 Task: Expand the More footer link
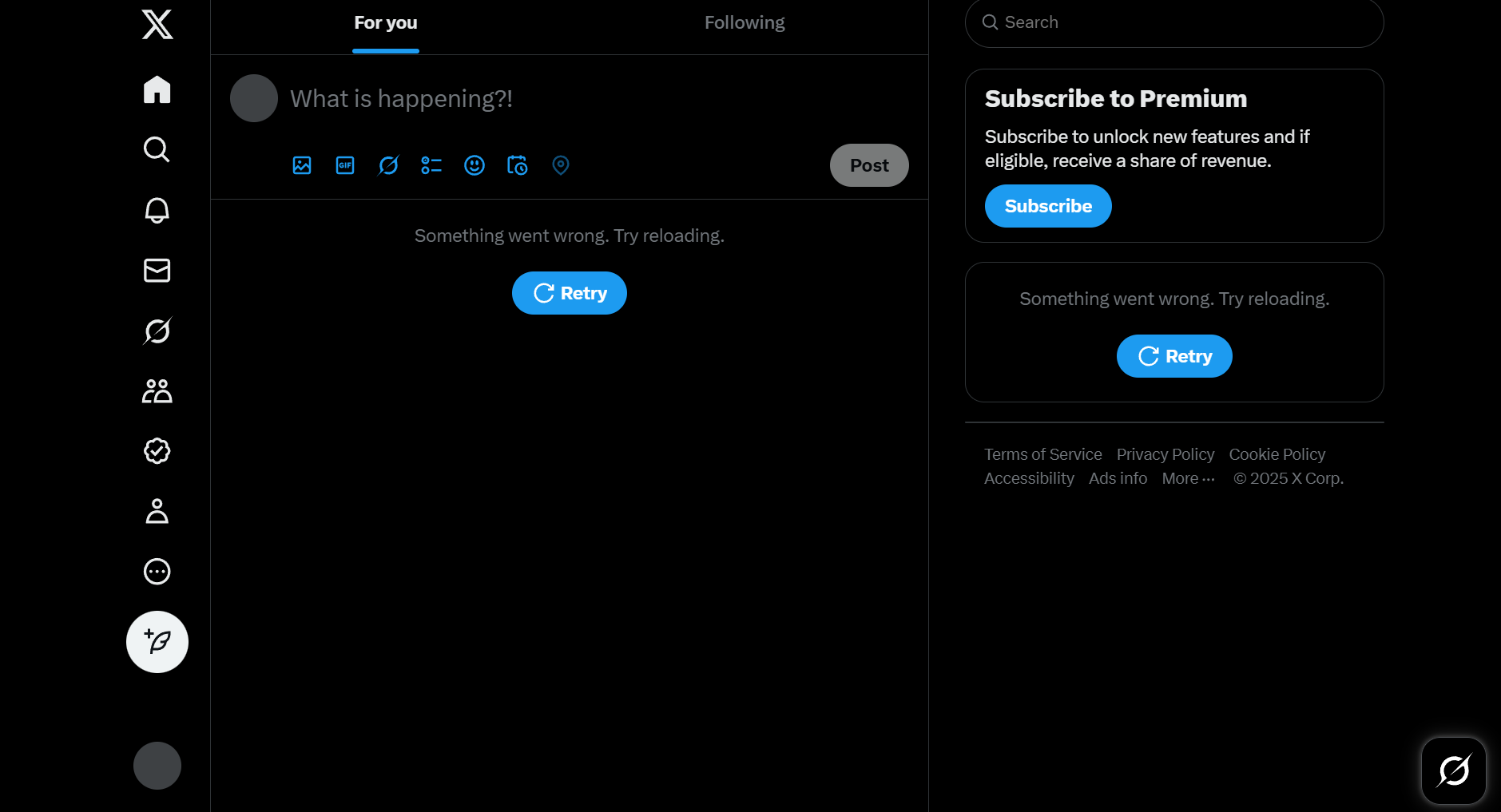point(1188,478)
